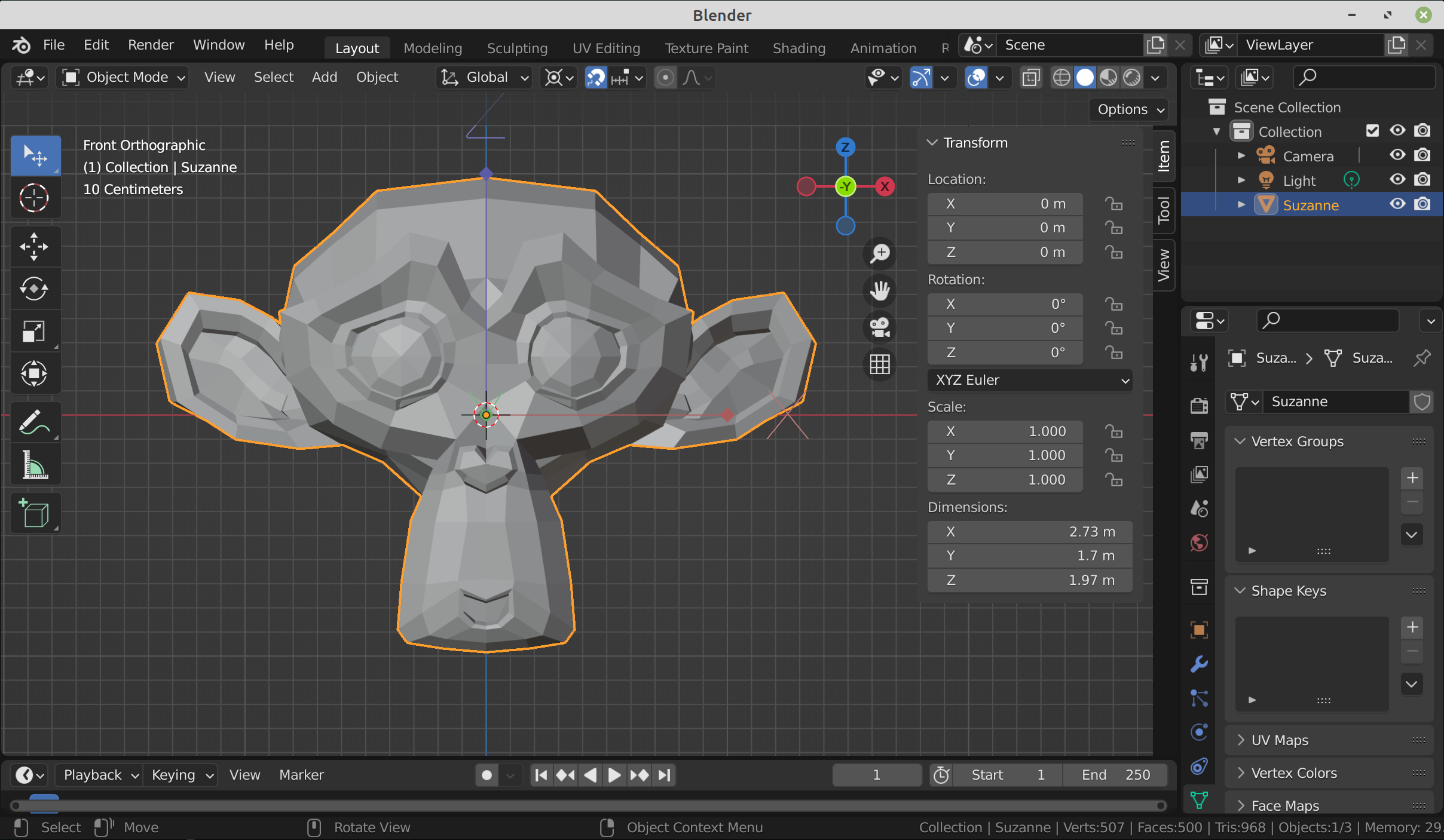Open the Object Data properties triangle tab

point(1199,800)
